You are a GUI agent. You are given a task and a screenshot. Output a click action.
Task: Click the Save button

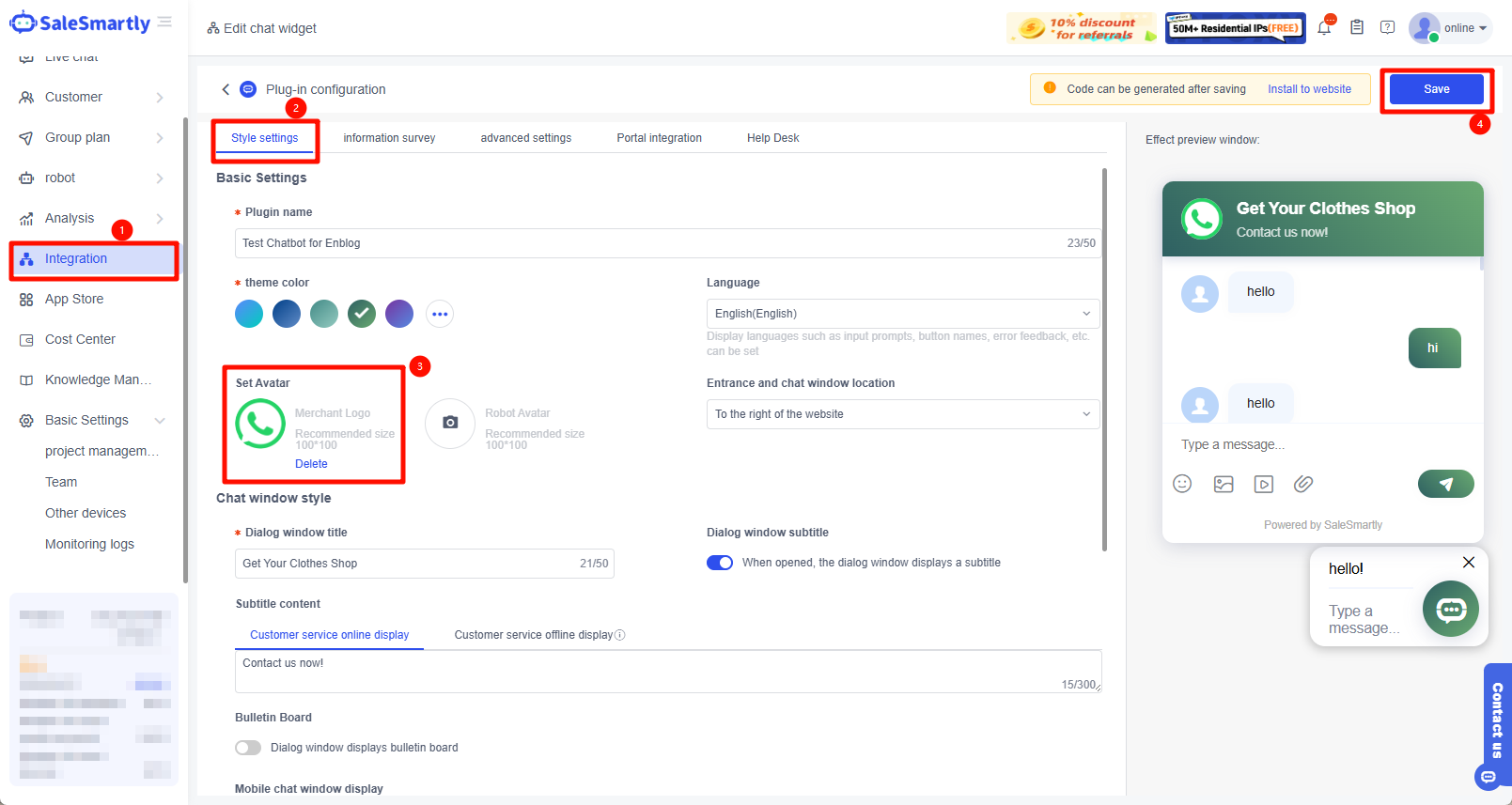[x=1436, y=89]
